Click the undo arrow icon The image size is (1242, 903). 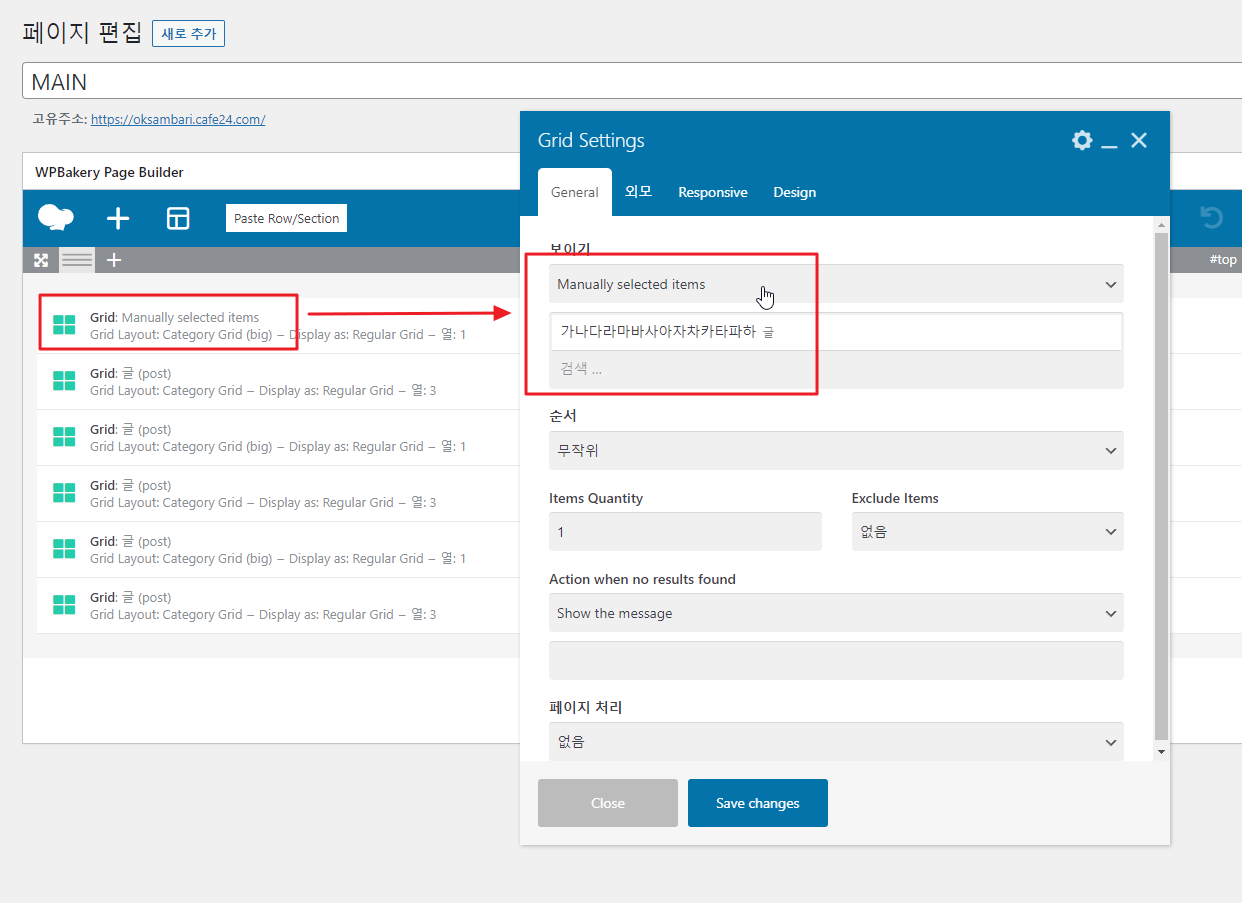tap(1211, 217)
